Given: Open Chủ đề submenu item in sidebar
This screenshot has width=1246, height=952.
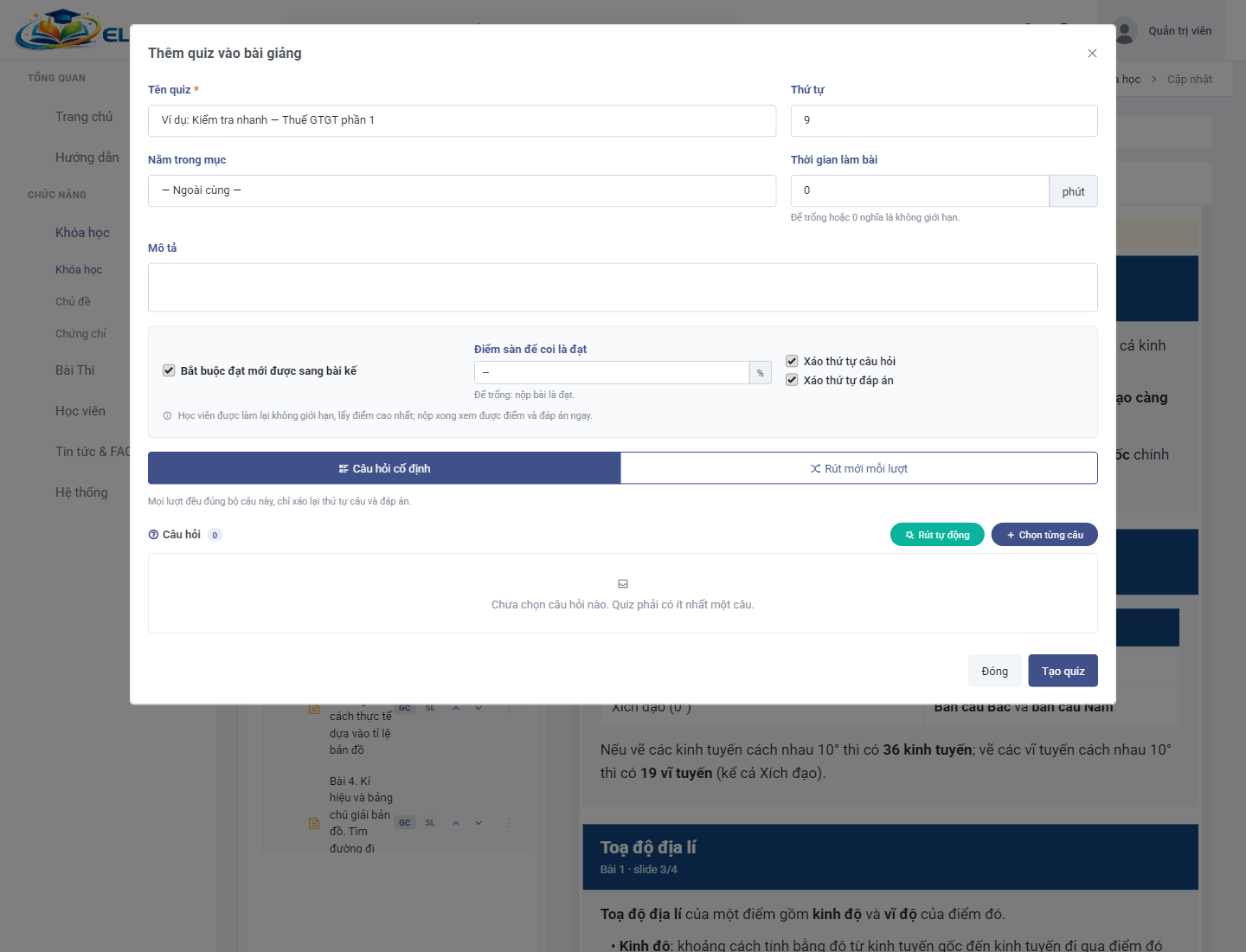Looking at the screenshot, I should pyautogui.click(x=73, y=302).
